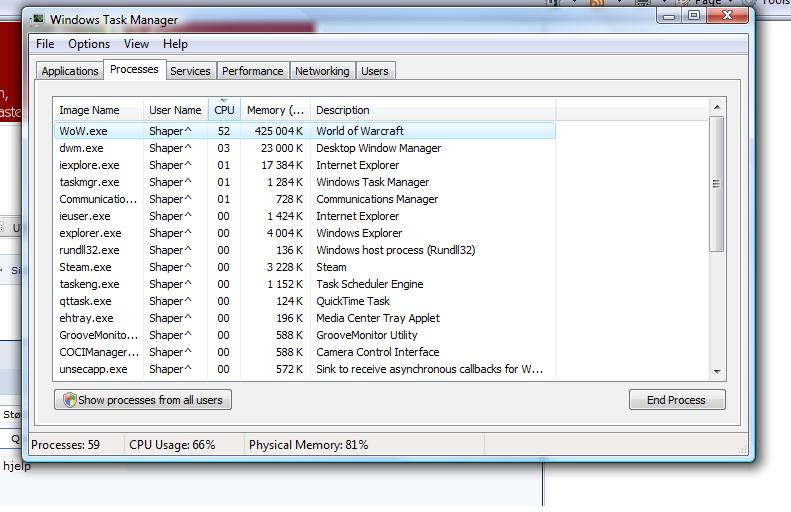Viewport: 791px width, 512px height.
Task: Select the explorer.exe process
Action: coord(305,233)
